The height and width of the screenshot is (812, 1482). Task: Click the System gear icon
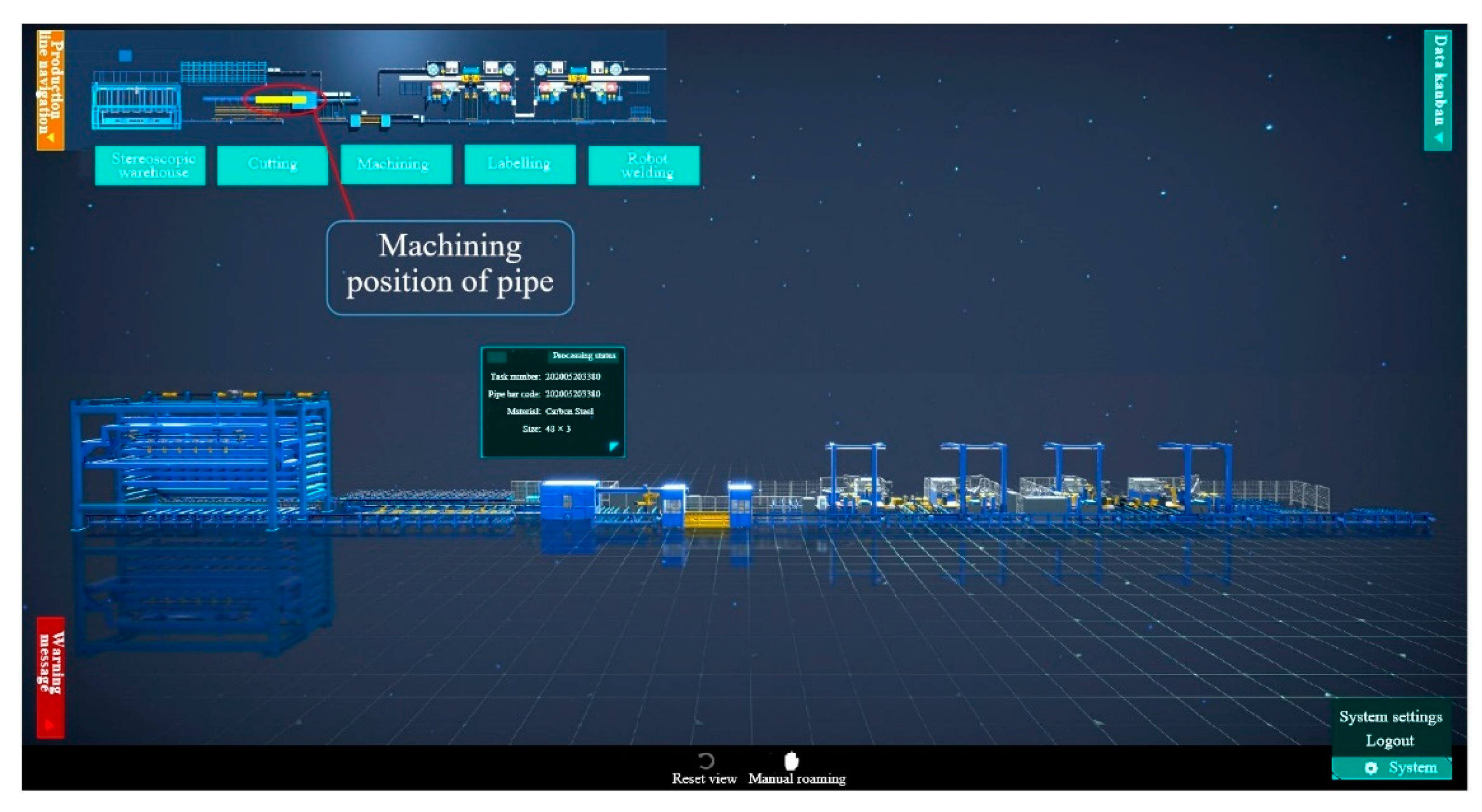(x=1371, y=768)
